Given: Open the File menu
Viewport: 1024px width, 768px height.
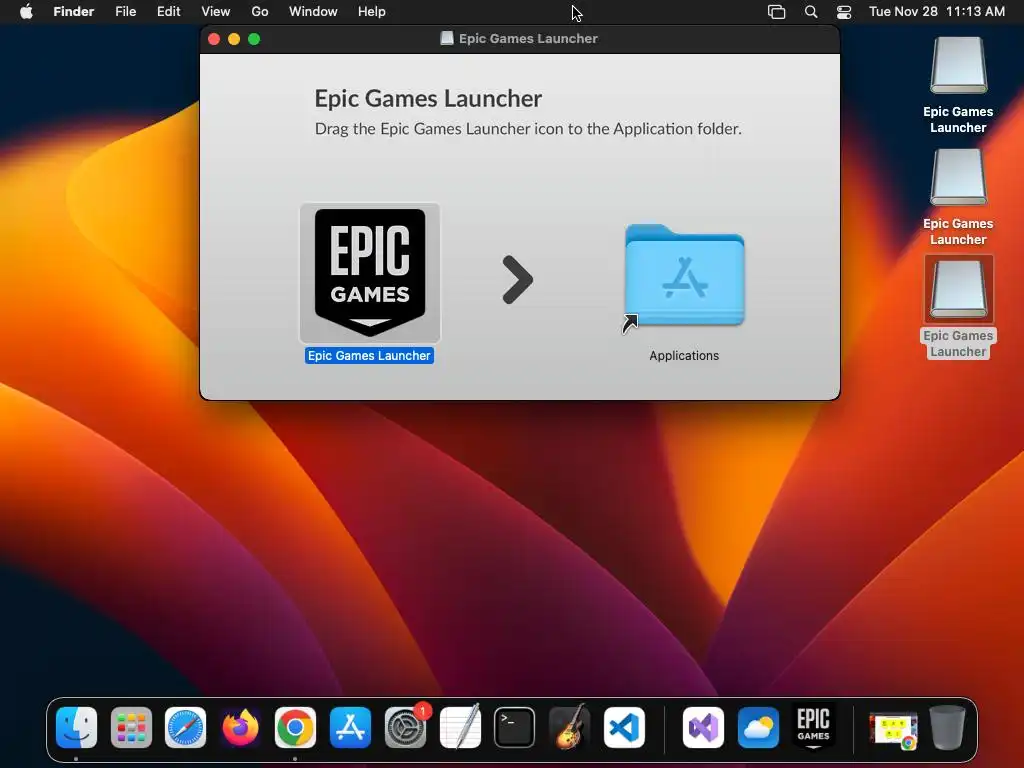Looking at the screenshot, I should [x=125, y=12].
